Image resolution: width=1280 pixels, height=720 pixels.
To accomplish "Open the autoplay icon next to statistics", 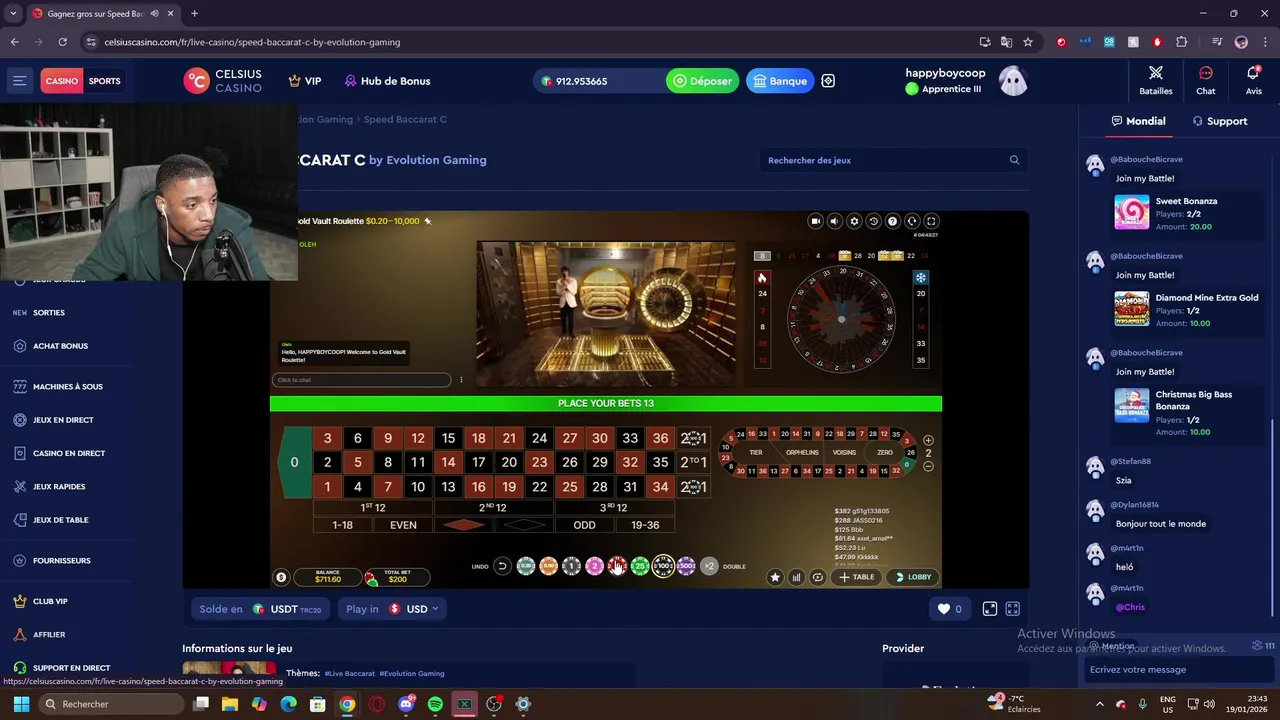I will [818, 577].
